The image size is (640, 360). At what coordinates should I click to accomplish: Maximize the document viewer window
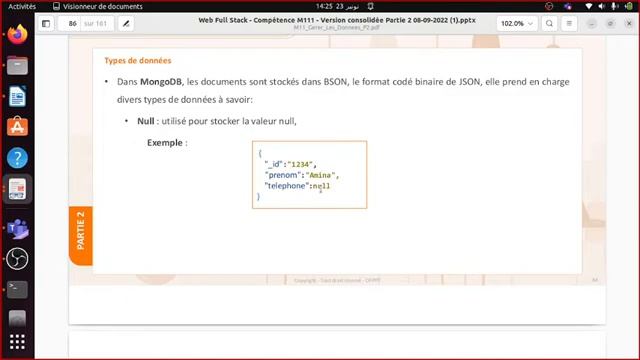(x=610, y=24)
